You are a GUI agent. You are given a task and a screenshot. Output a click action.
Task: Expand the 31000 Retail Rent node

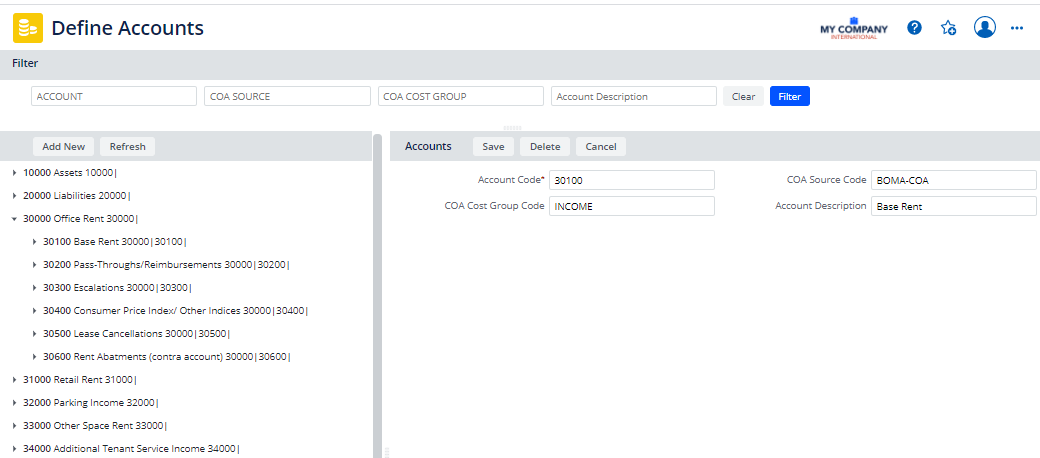coord(15,380)
